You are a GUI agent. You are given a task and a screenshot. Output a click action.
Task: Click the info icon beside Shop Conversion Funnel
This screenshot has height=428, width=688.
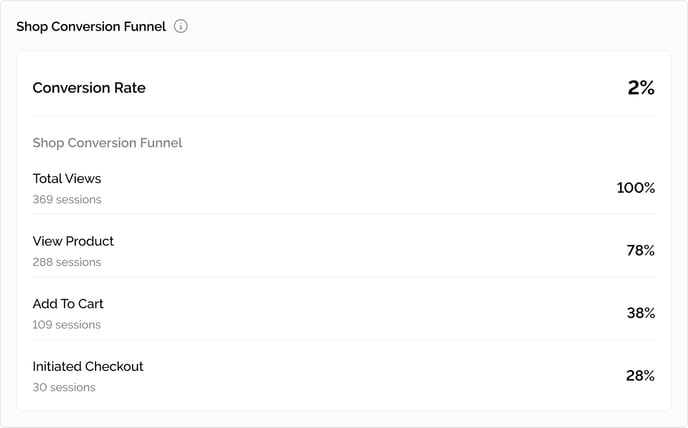point(180,26)
